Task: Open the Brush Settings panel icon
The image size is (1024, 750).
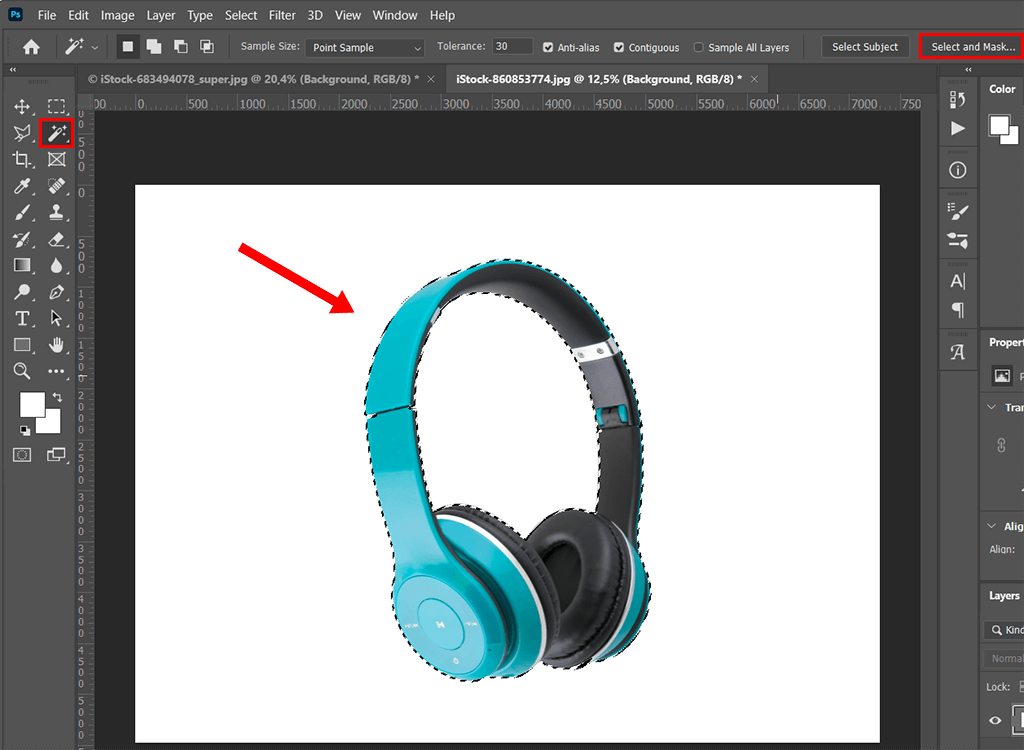Action: [x=957, y=211]
